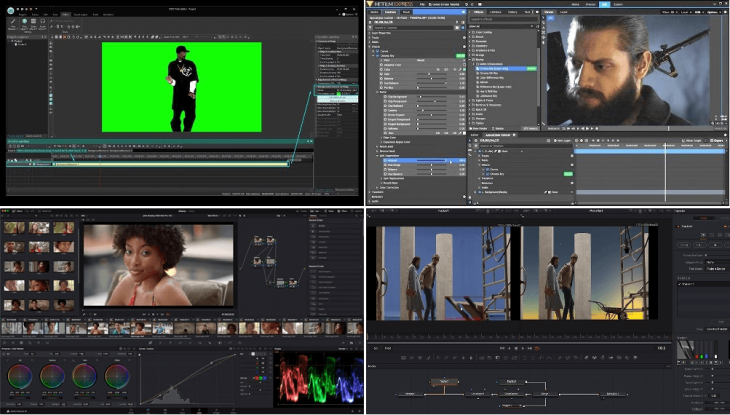Open the Tools ribbon tab in VSDC
This screenshot has height=415, width=730.
pos(95,14)
